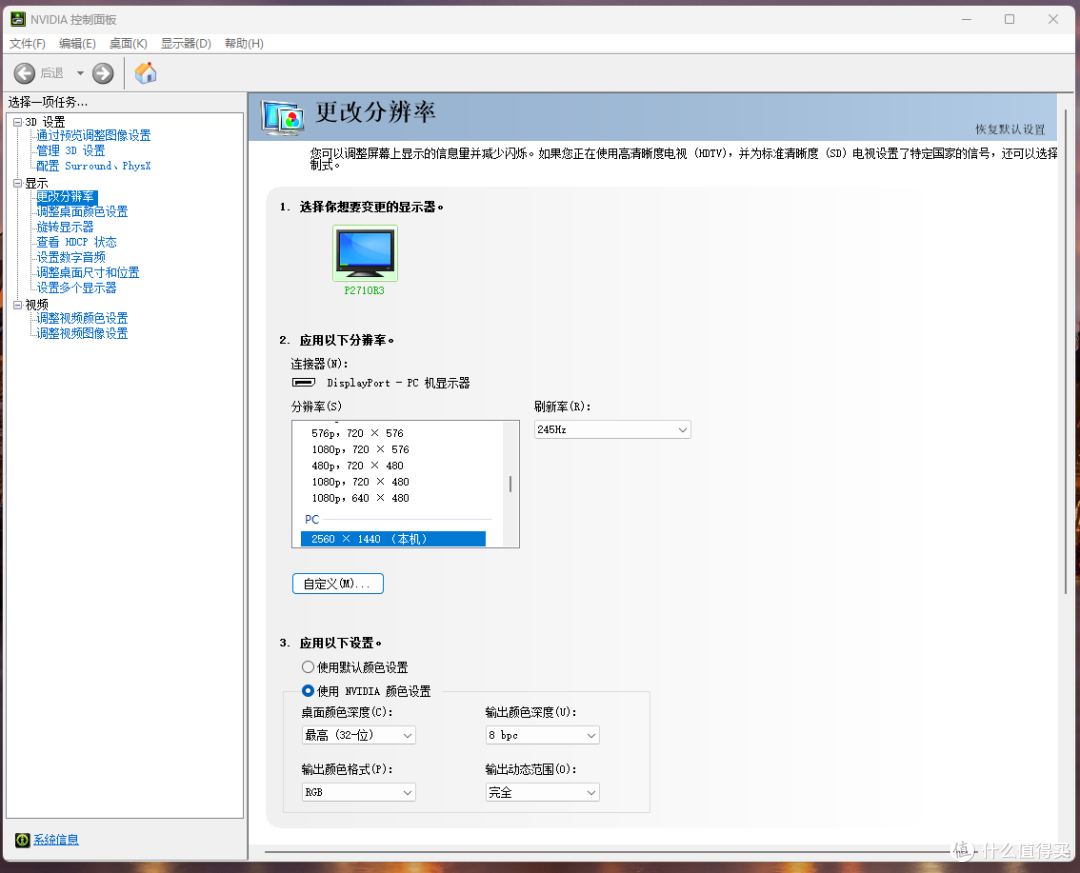Open 输出颜色深度 8 bpc dropdown
Image resolution: width=1080 pixels, height=873 pixels.
coord(542,735)
